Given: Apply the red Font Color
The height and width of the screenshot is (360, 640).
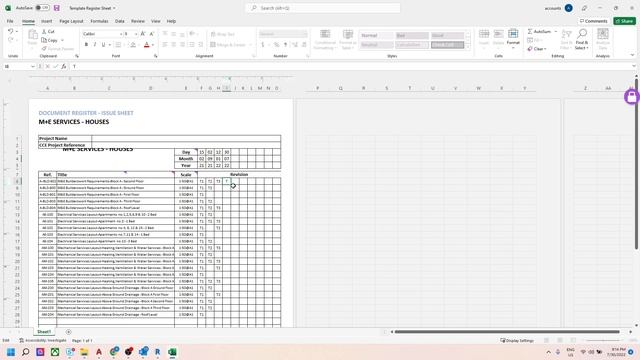Looking at the screenshot, I should tap(147, 44).
